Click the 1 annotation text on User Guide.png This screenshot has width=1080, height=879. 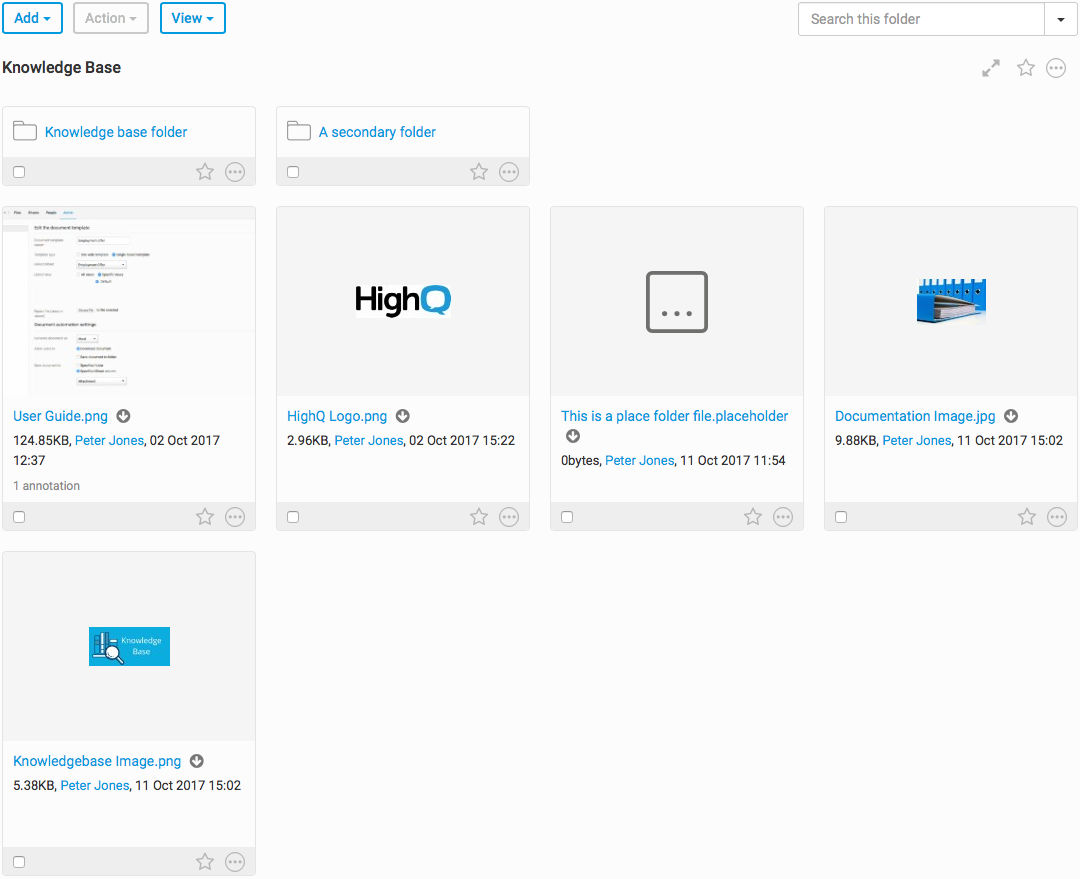click(x=46, y=486)
